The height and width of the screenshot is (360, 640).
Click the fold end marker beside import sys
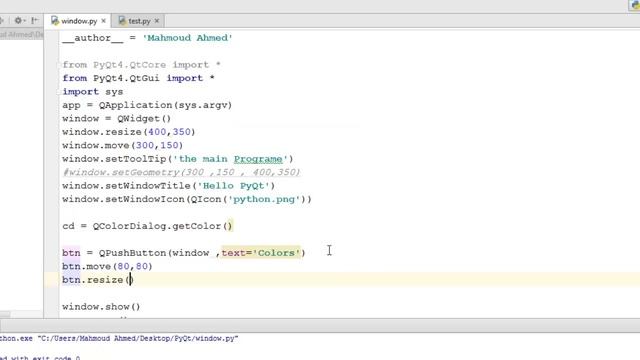(60, 92)
